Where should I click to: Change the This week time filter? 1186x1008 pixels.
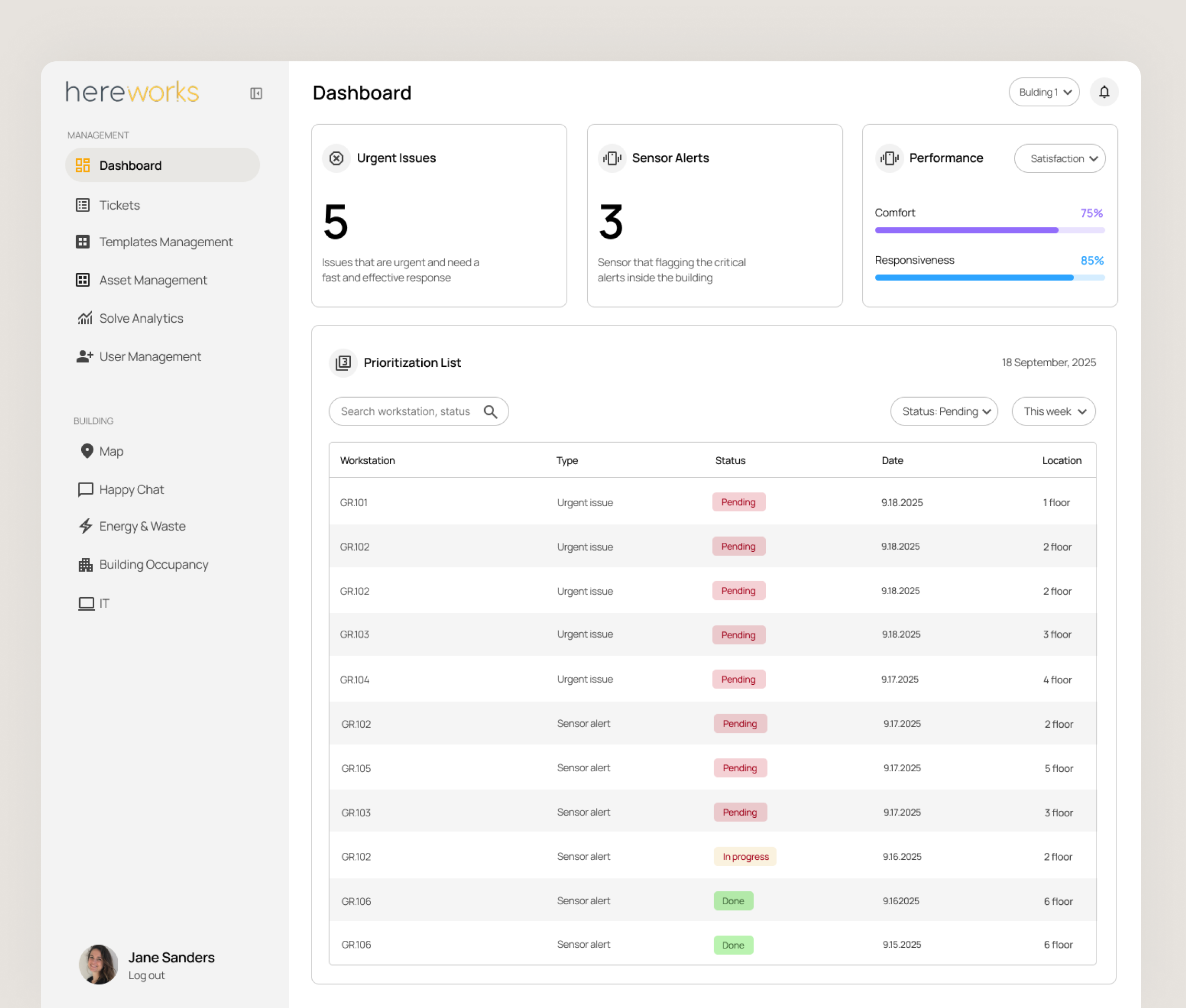(1053, 411)
